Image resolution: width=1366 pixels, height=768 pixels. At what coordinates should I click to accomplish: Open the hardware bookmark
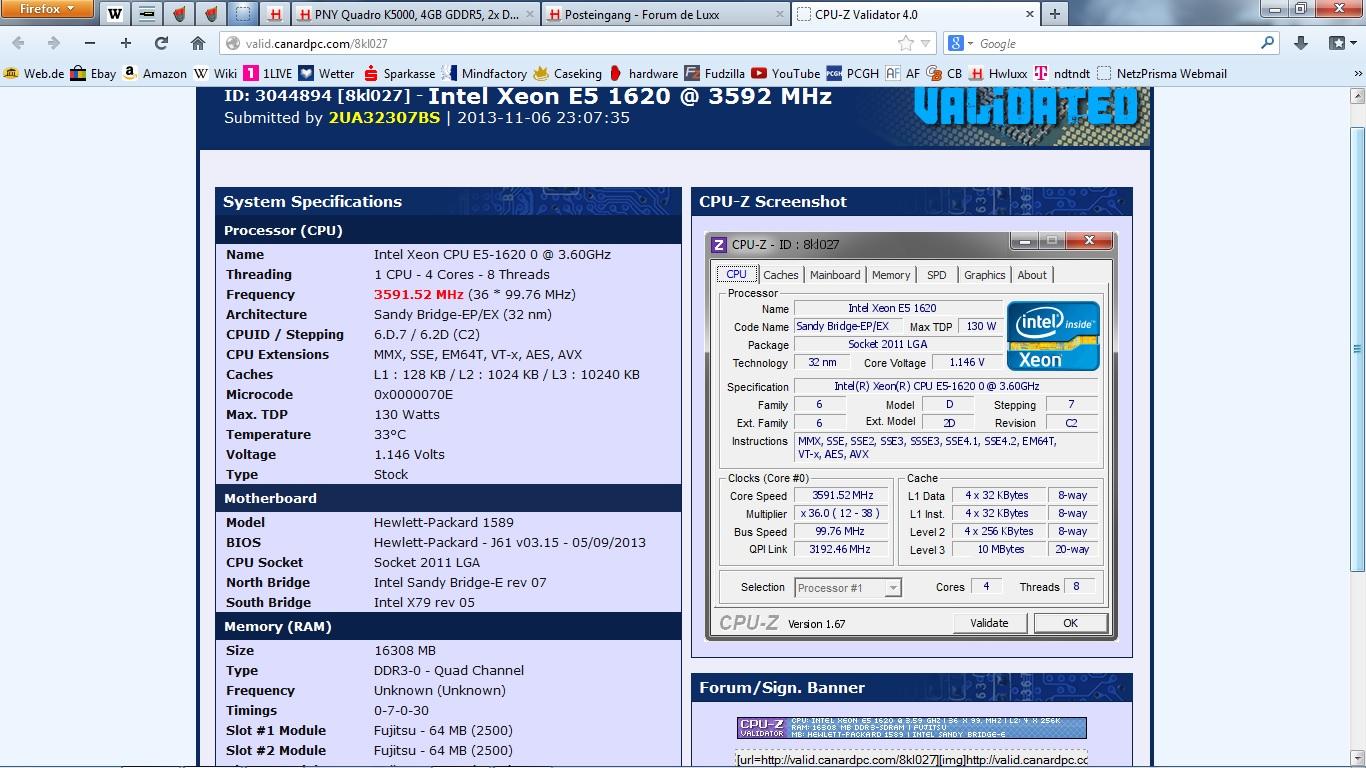coord(643,73)
